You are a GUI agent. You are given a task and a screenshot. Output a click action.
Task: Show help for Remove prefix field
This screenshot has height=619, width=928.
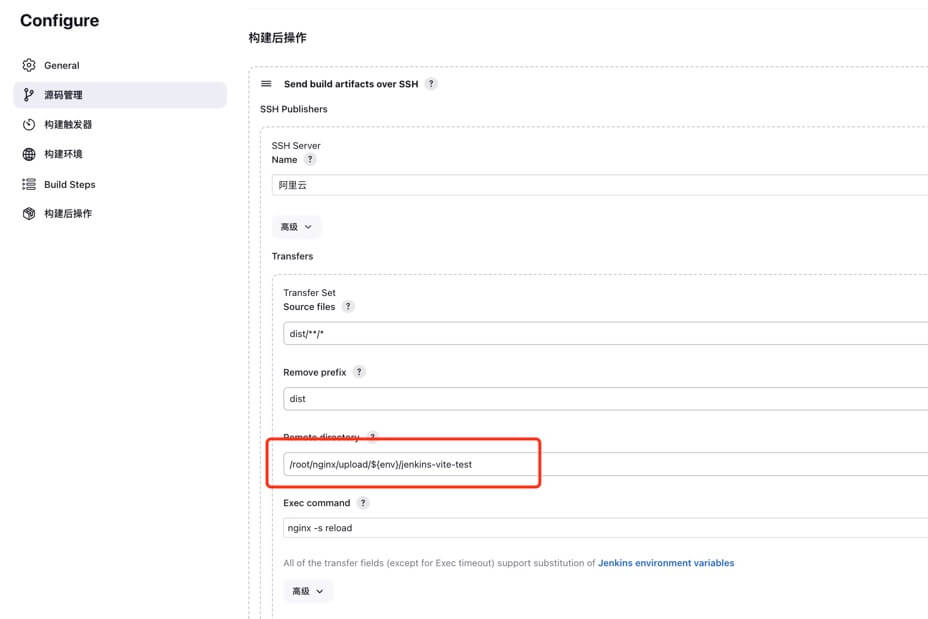359,372
